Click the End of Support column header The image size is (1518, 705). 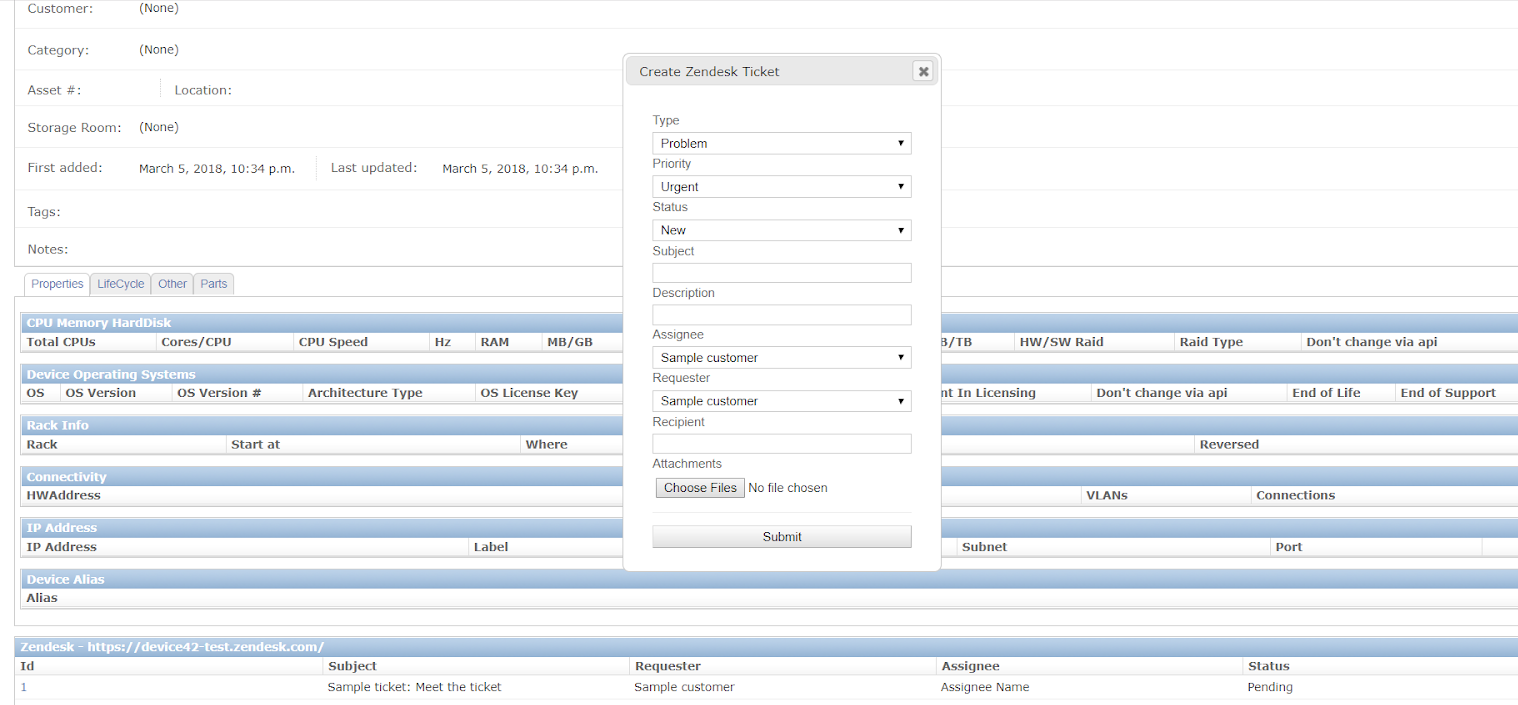pos(1448,393)
